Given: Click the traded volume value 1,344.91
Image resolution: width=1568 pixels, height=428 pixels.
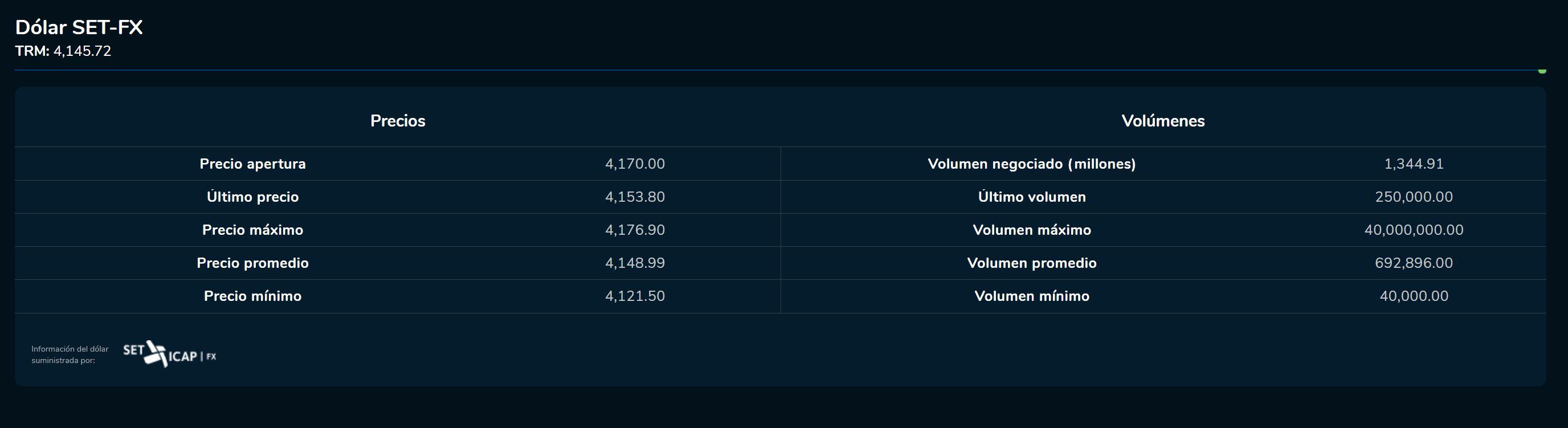Looking at the screenshot, I should 1414,164.
